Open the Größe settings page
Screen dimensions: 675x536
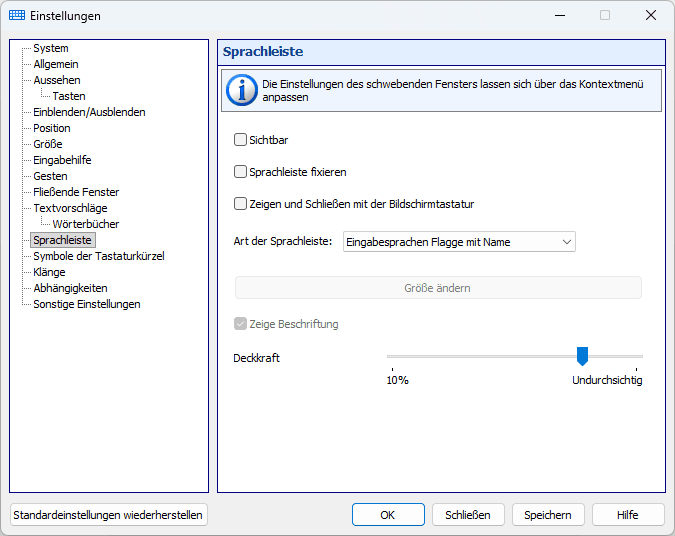tap(48, 144)
